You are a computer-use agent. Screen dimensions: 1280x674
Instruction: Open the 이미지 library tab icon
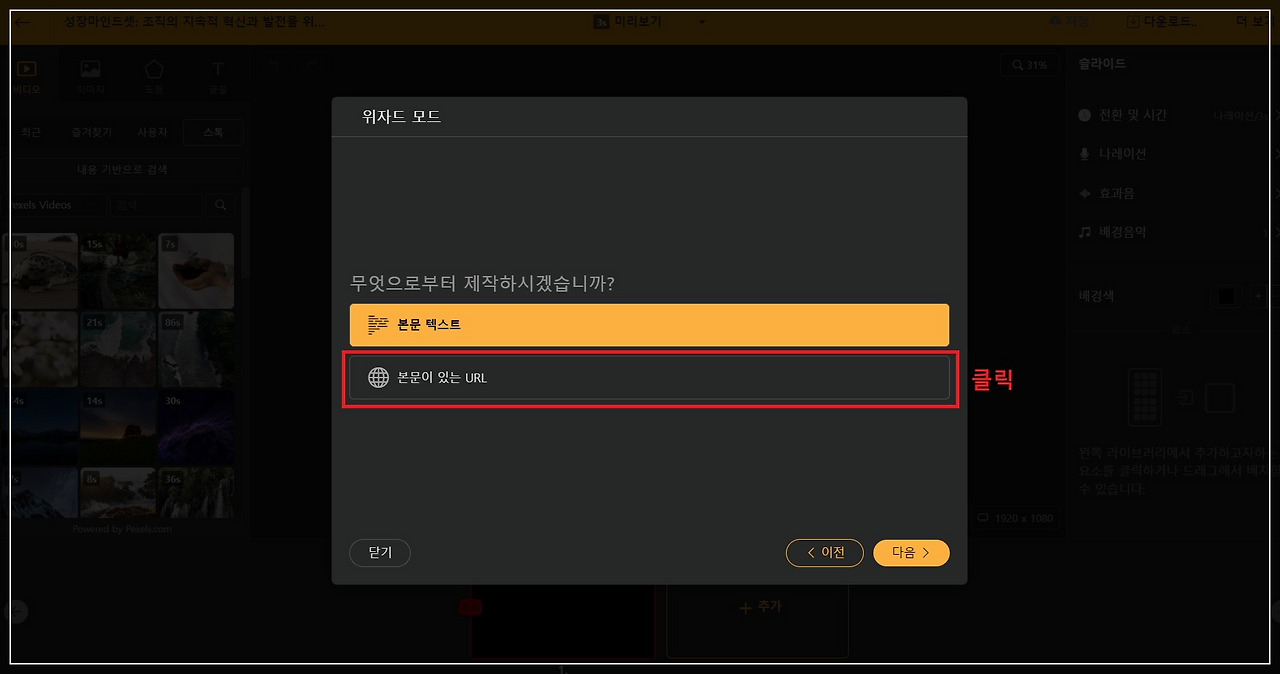[90, 70]
